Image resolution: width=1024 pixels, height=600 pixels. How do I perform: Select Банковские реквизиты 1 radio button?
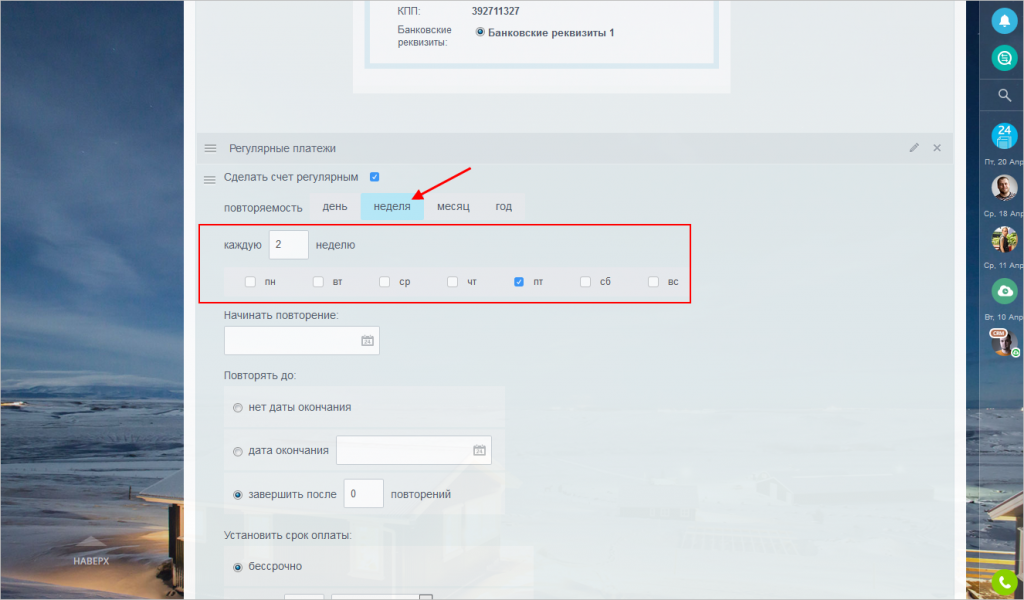point(480,32)
